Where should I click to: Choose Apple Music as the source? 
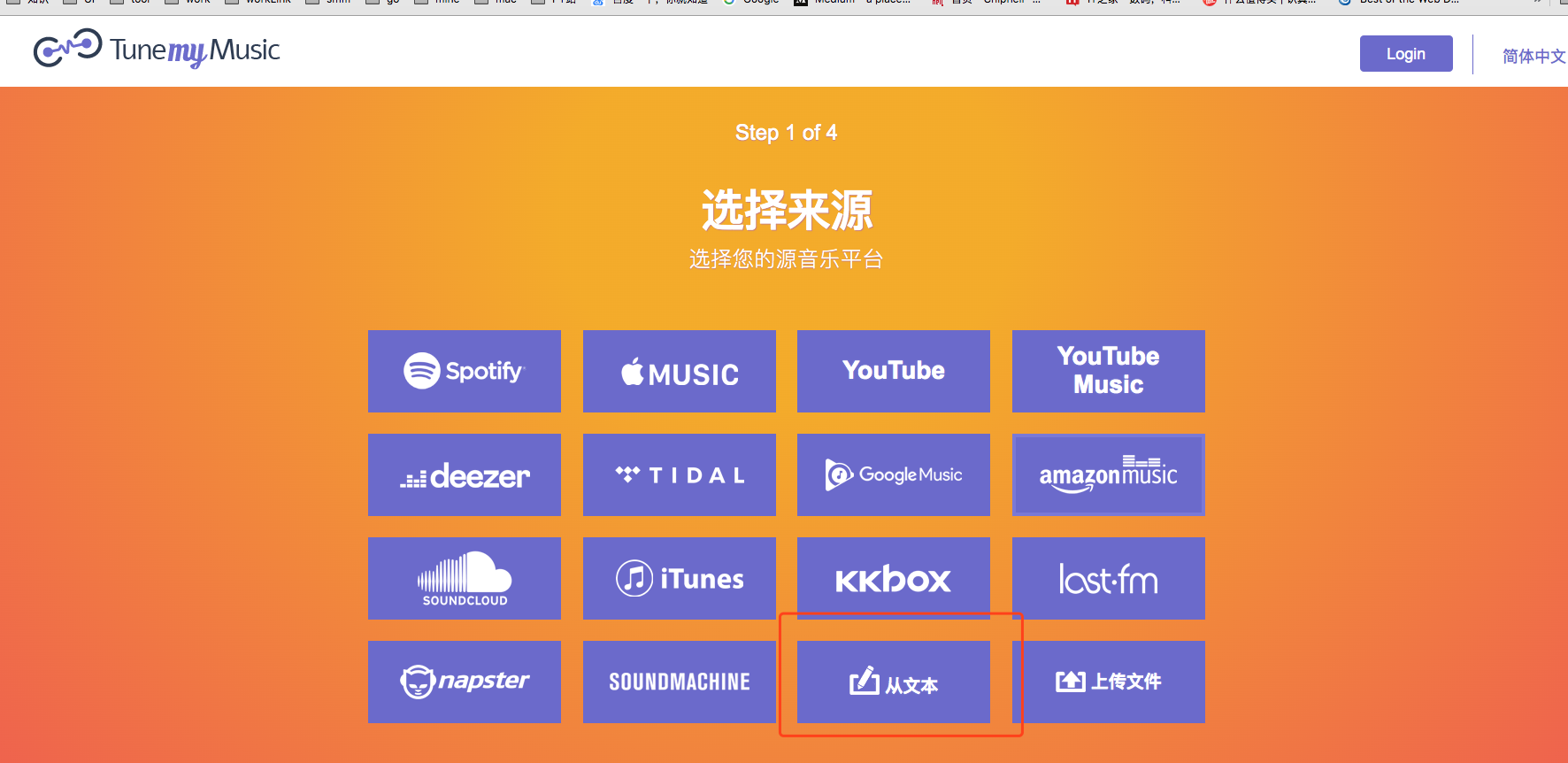pos(680,371)
